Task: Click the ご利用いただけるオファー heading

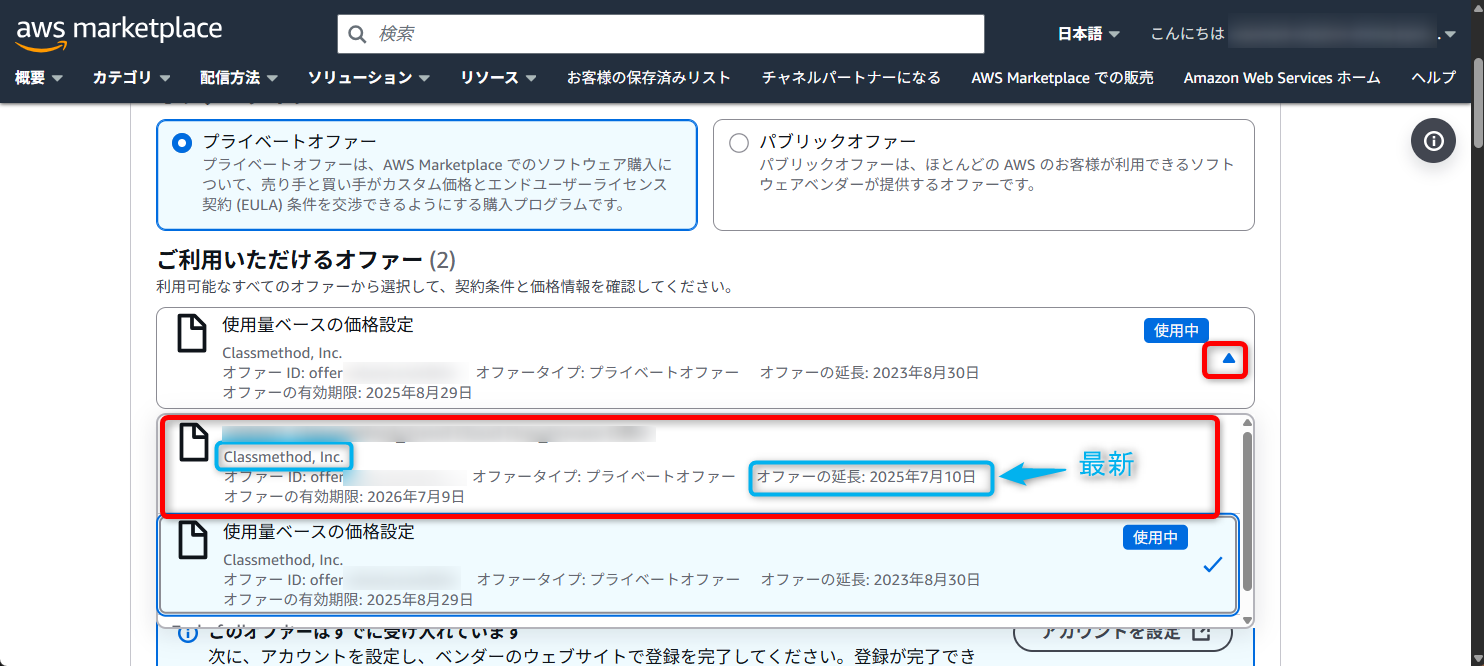Action: click(306, 261)
